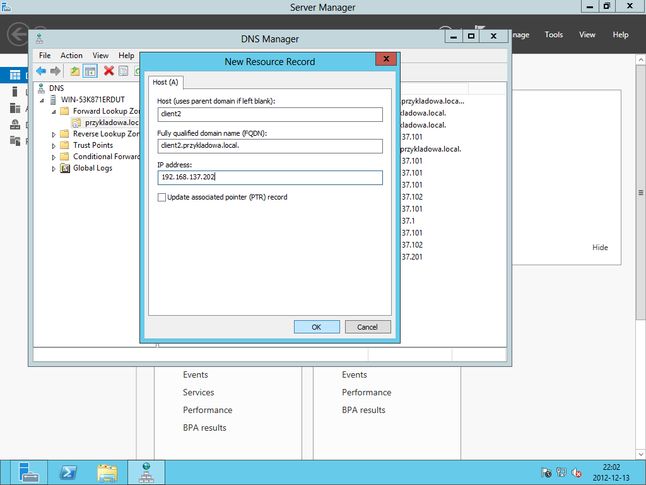Click OK in New Resource Record dialog

coord(316,327)
